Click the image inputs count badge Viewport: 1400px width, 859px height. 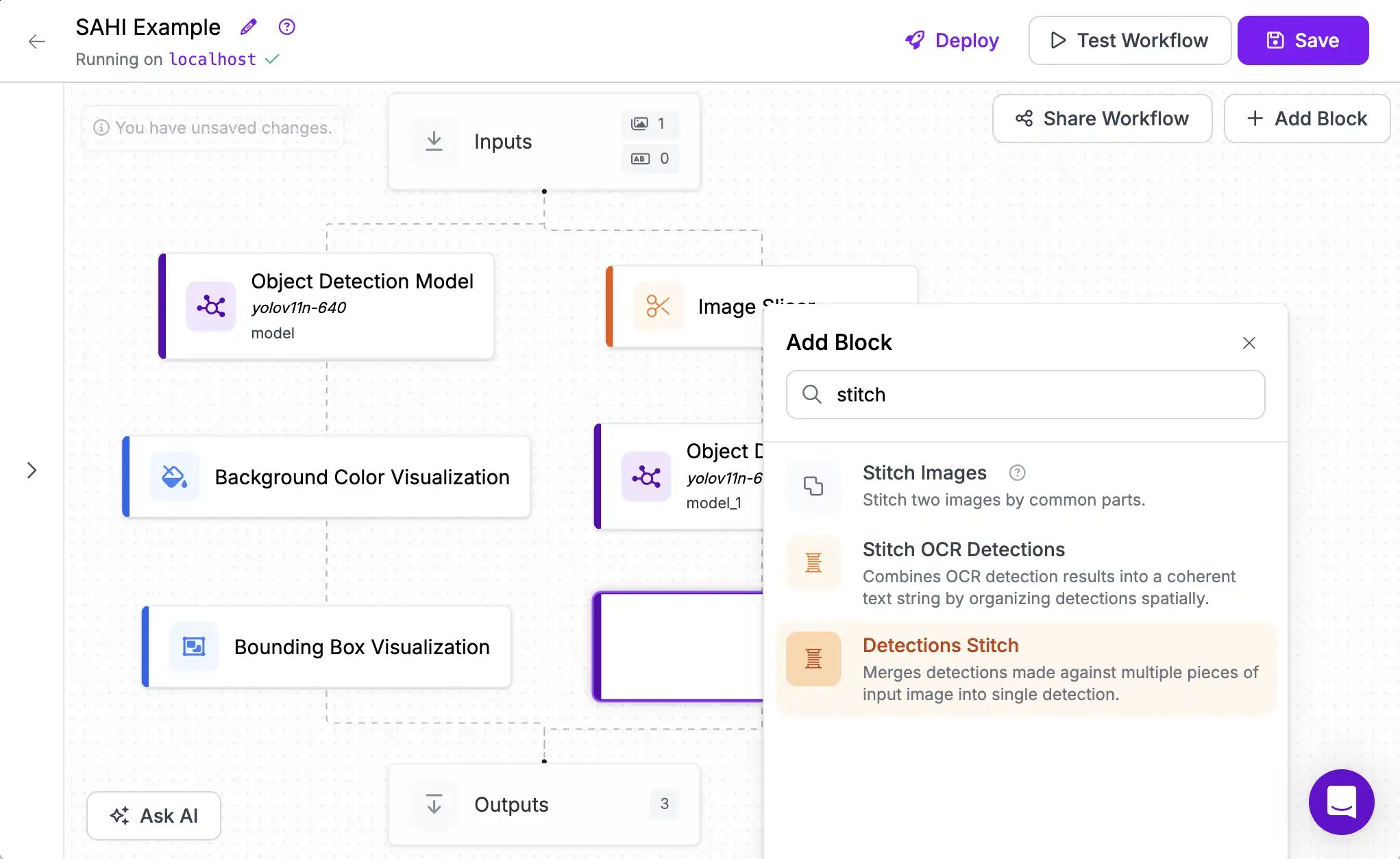click(649, 123)
